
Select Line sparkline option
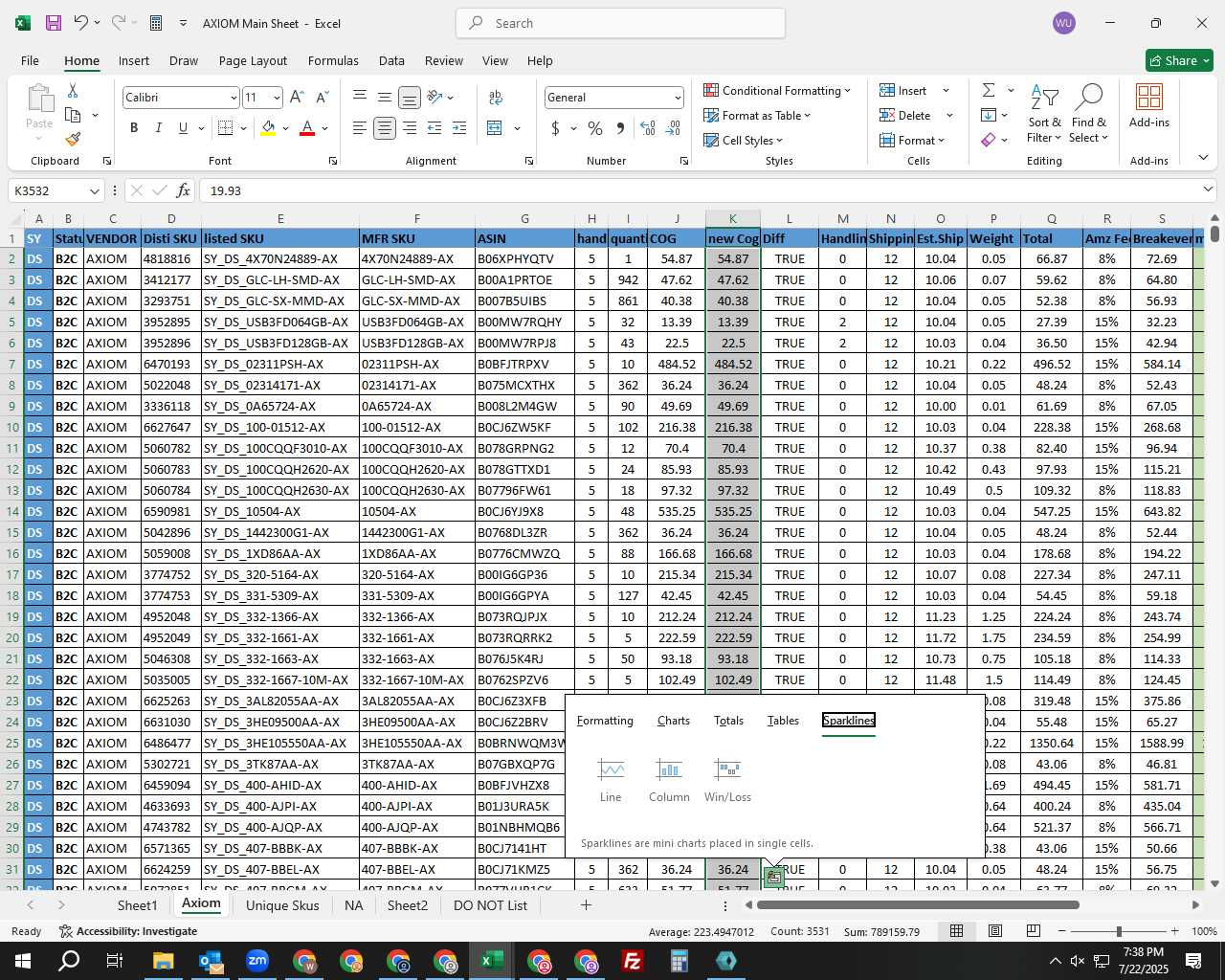611,780
